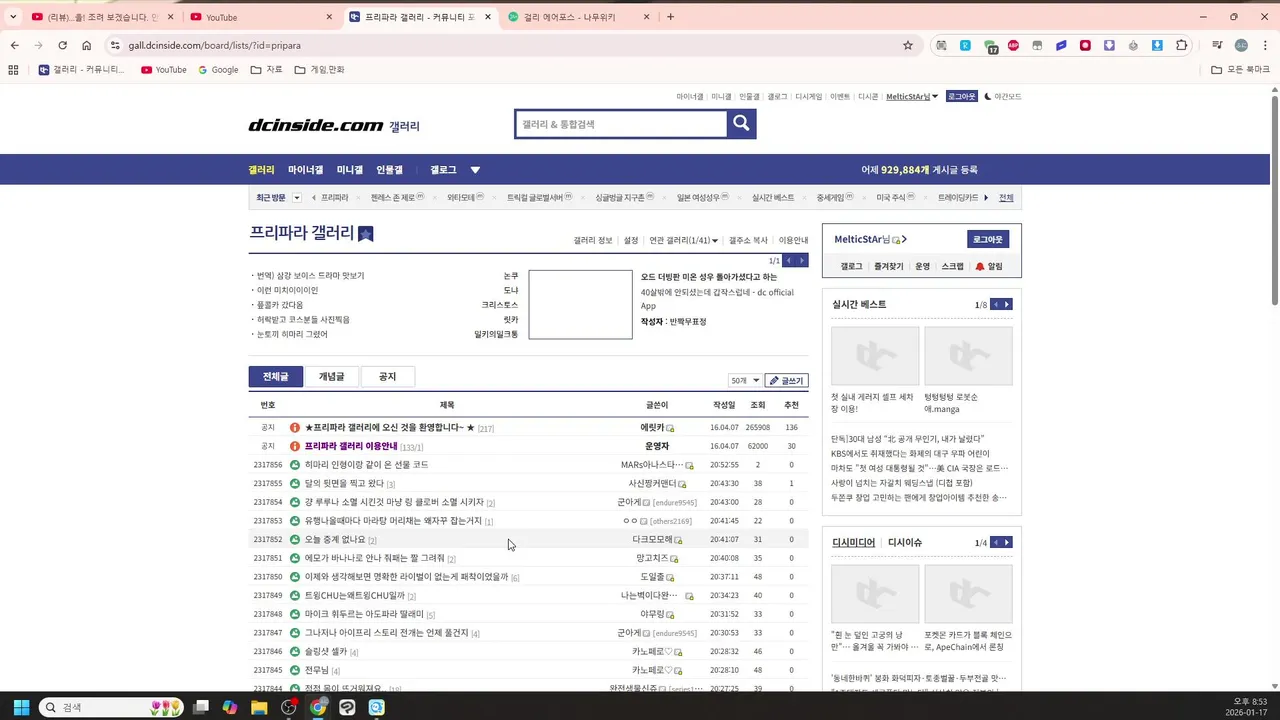
Task: Select the 개념글 tab
Action: tap(331, 376)
